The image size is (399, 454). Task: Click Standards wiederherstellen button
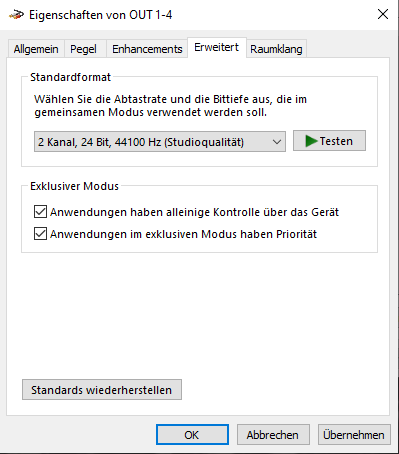(x=102, y=390)
